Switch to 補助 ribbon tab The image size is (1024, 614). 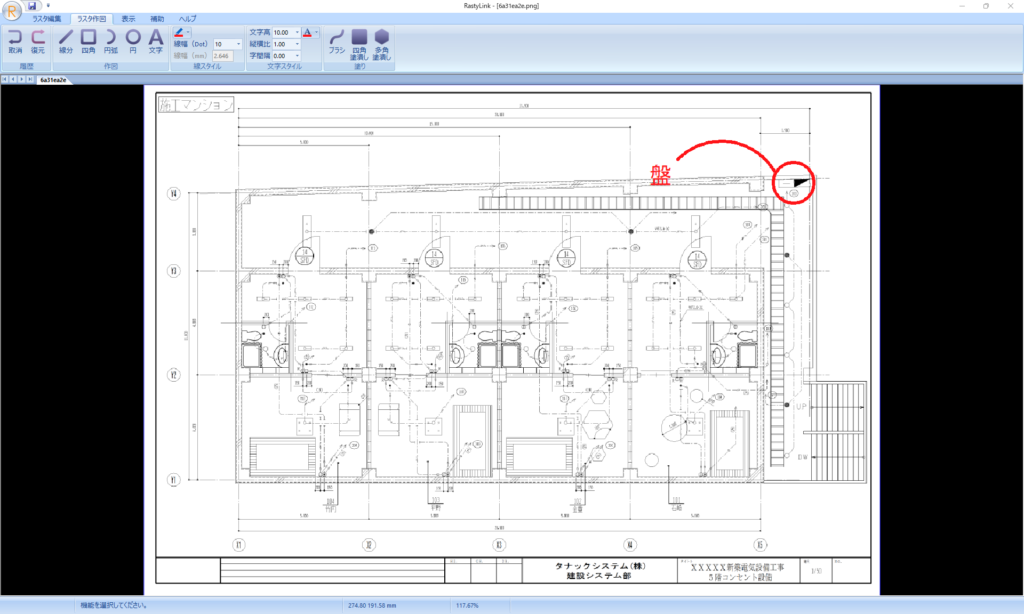157,19
